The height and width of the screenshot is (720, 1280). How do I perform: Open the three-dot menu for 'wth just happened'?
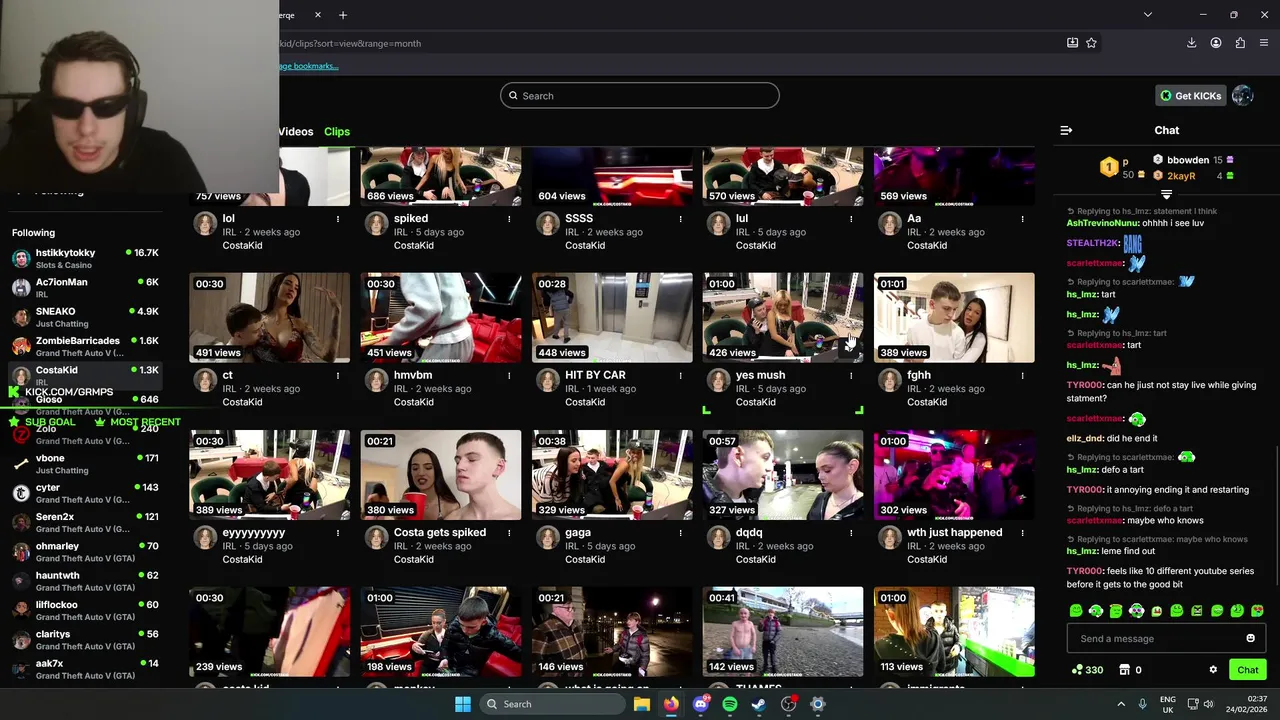click(x=1022, y=532)
